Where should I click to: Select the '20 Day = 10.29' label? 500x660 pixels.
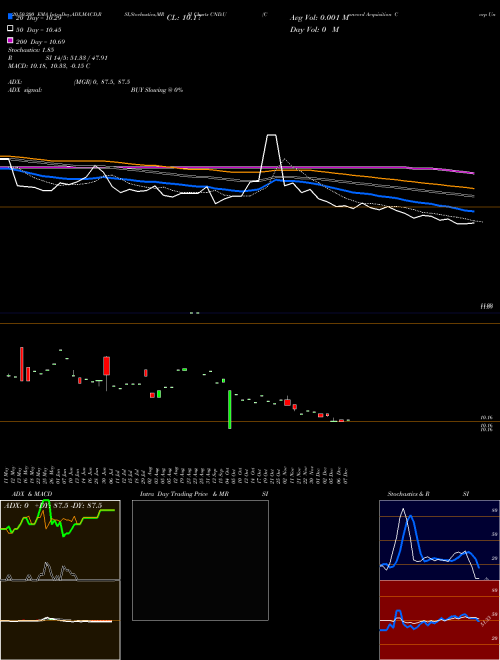coord(39,18)
